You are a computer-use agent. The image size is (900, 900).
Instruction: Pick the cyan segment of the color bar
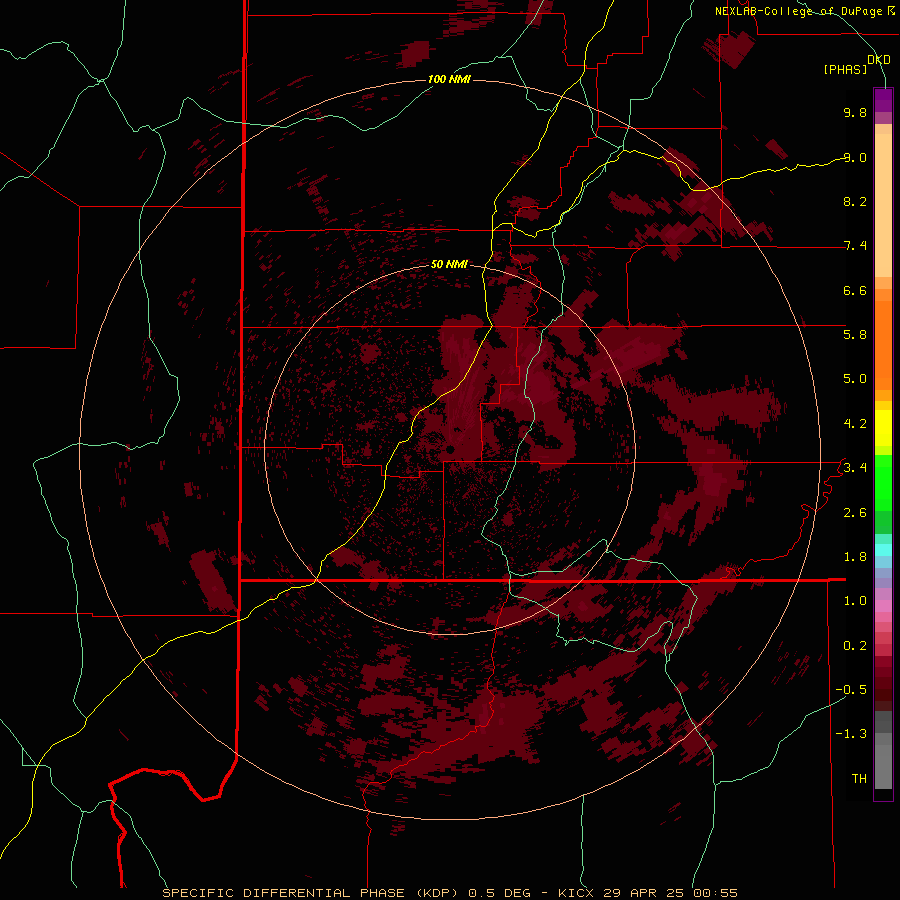coord(883,550)
